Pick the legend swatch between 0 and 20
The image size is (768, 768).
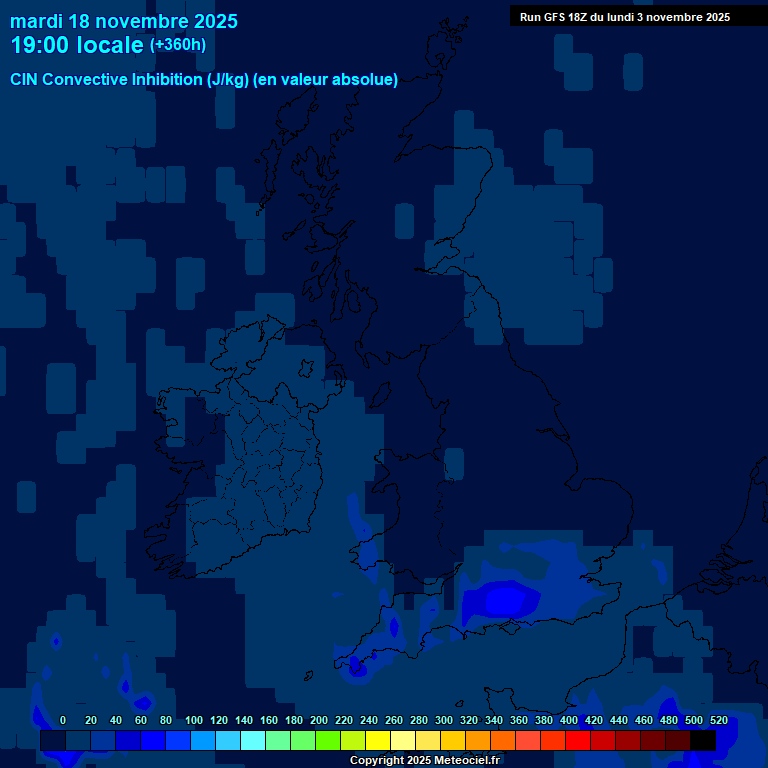pyautogui.click(x=78, y=740)
